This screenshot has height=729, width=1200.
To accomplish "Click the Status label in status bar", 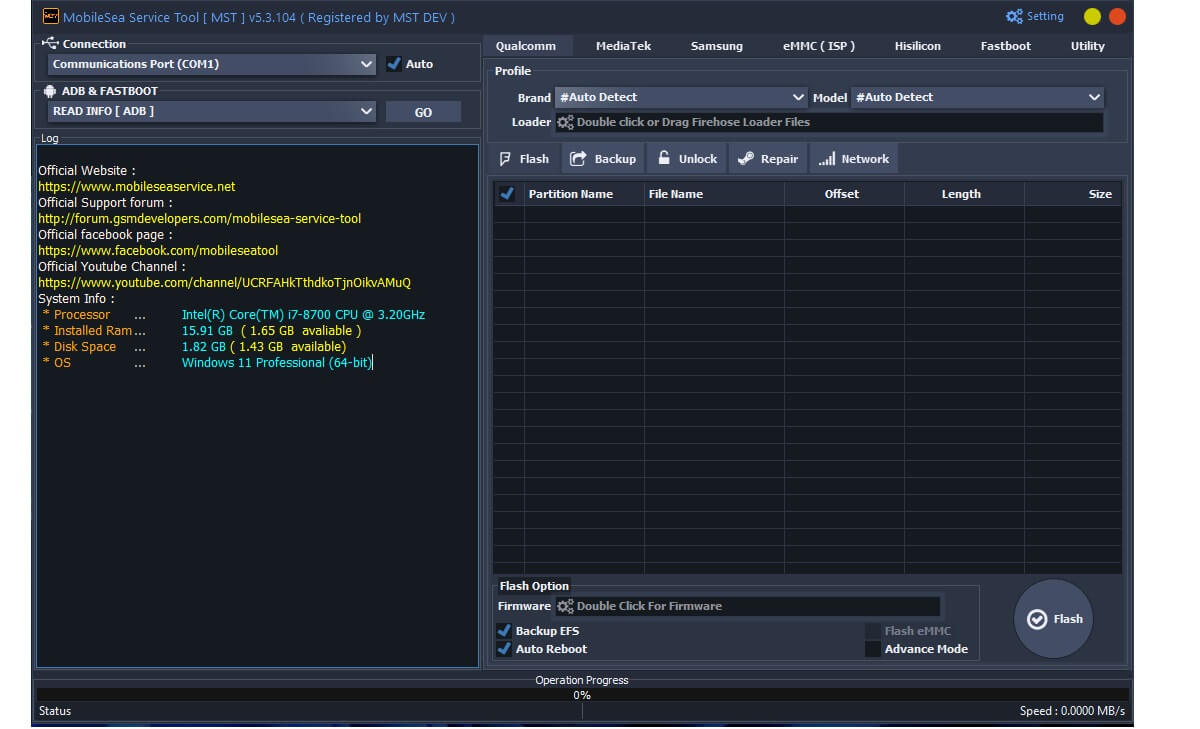I will [x=55, y=711].
